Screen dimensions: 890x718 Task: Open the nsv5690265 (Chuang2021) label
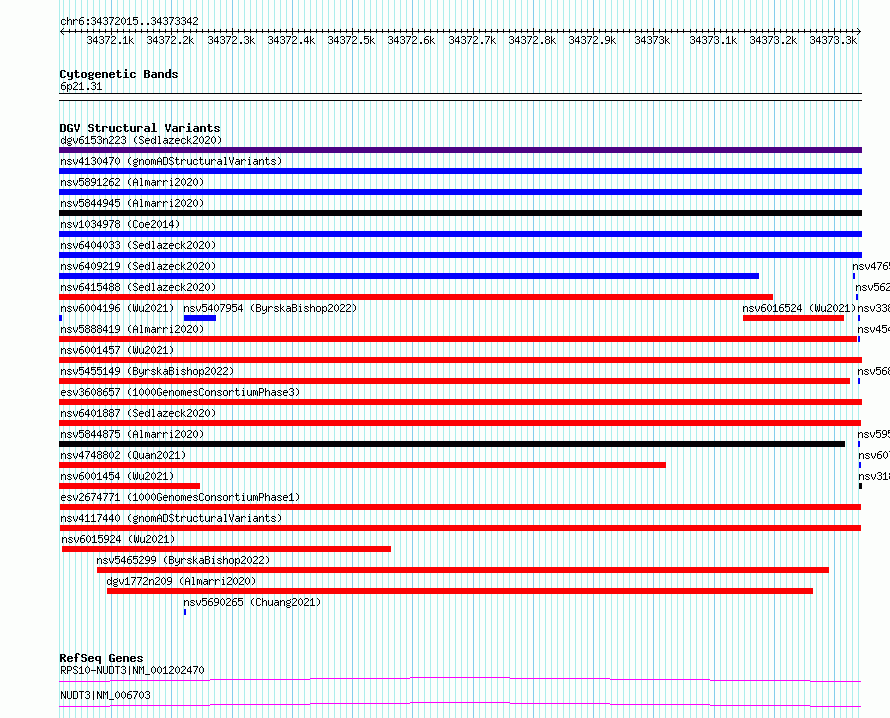pos(252,602)
